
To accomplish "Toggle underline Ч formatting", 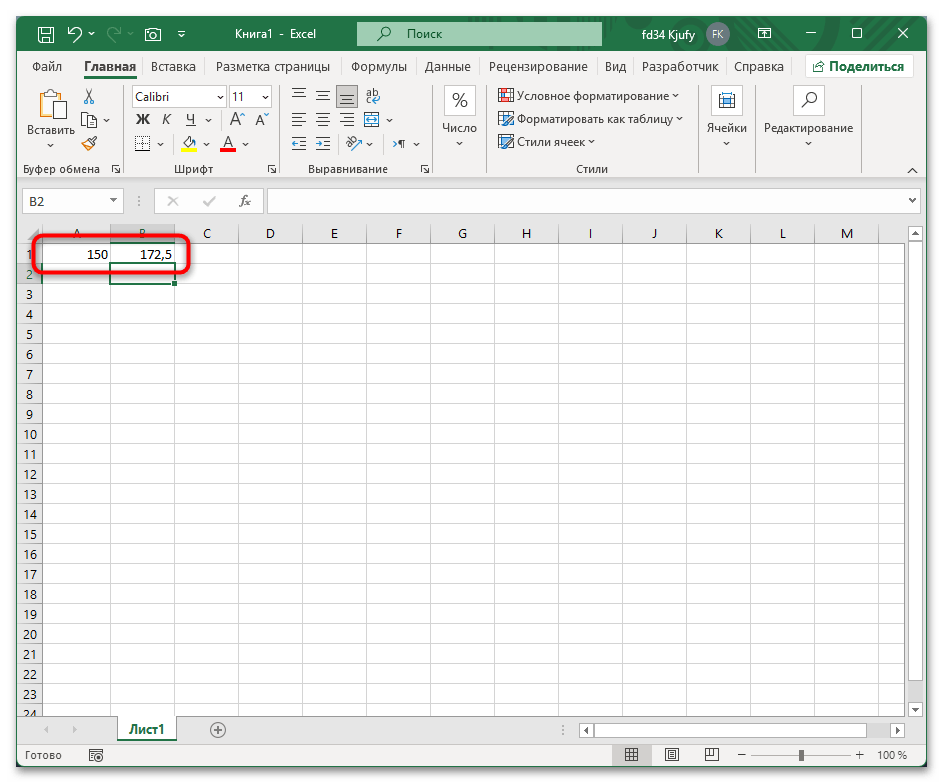I will (191, 120).
